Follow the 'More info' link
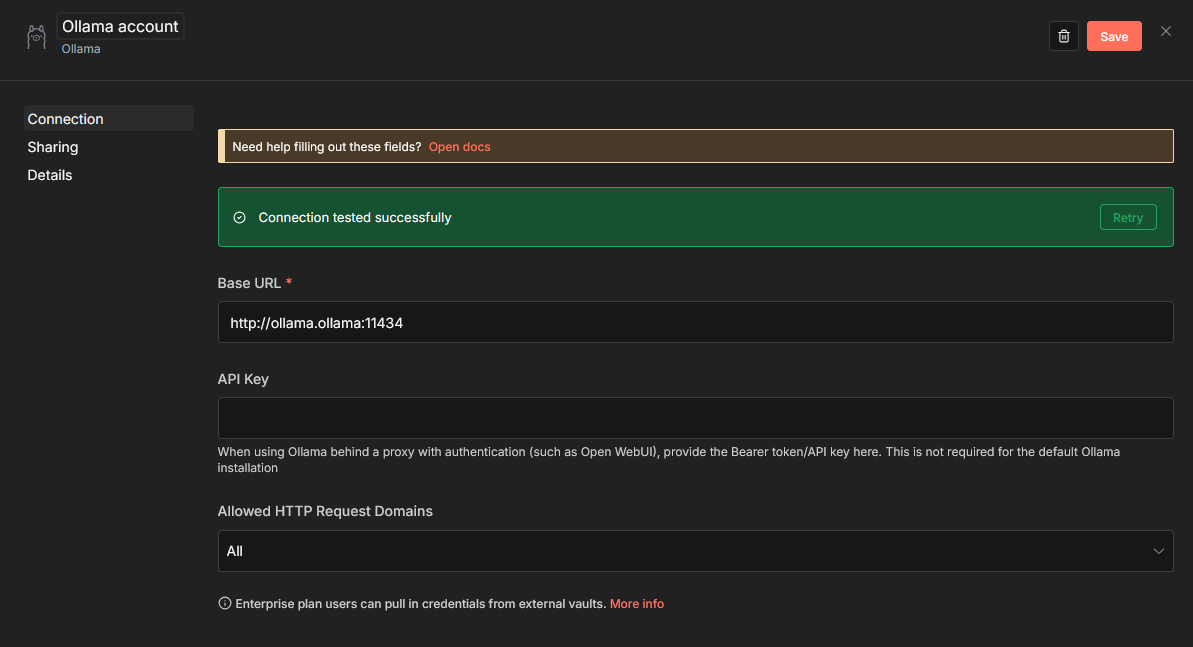 (637, 604)
